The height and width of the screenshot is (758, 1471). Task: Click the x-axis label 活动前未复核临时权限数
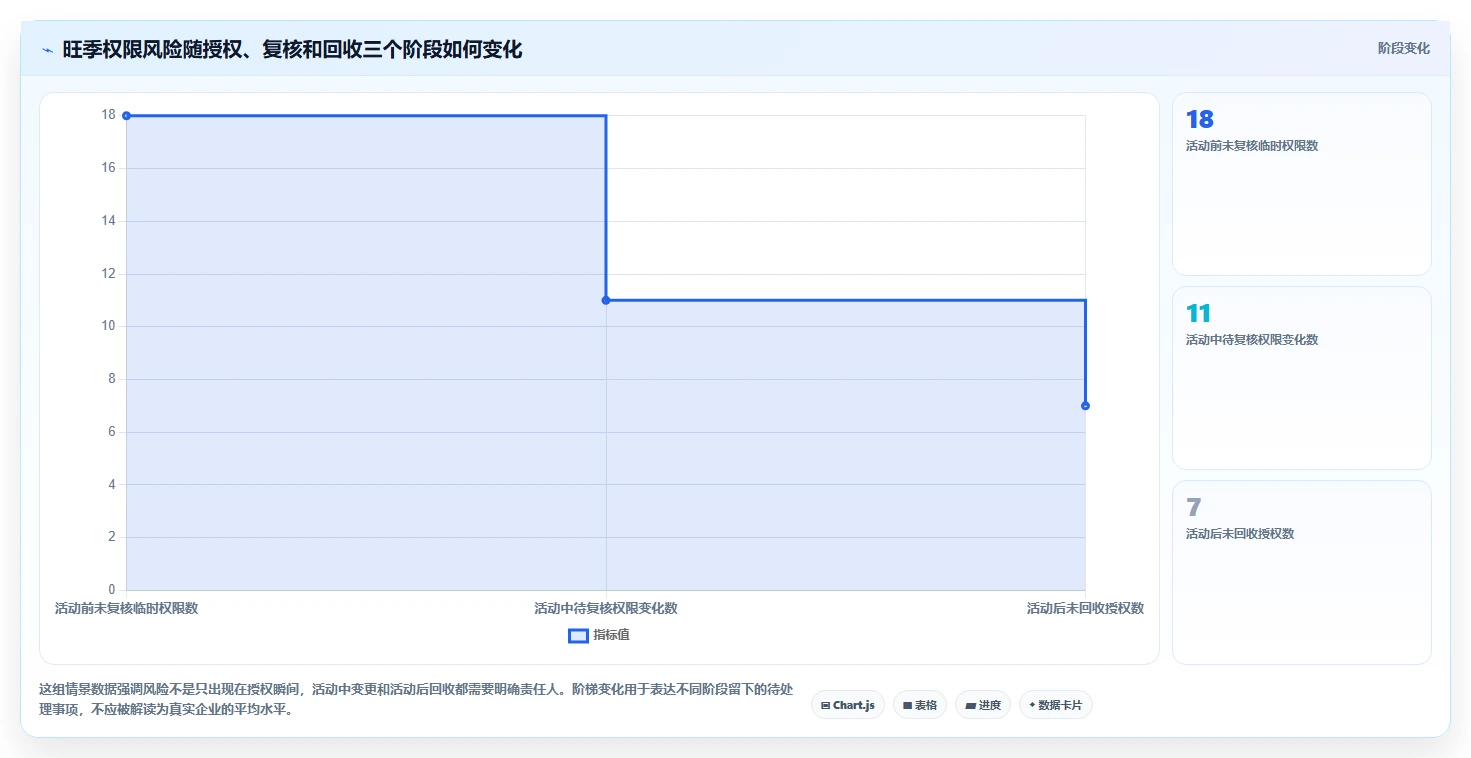click(126, 608)
